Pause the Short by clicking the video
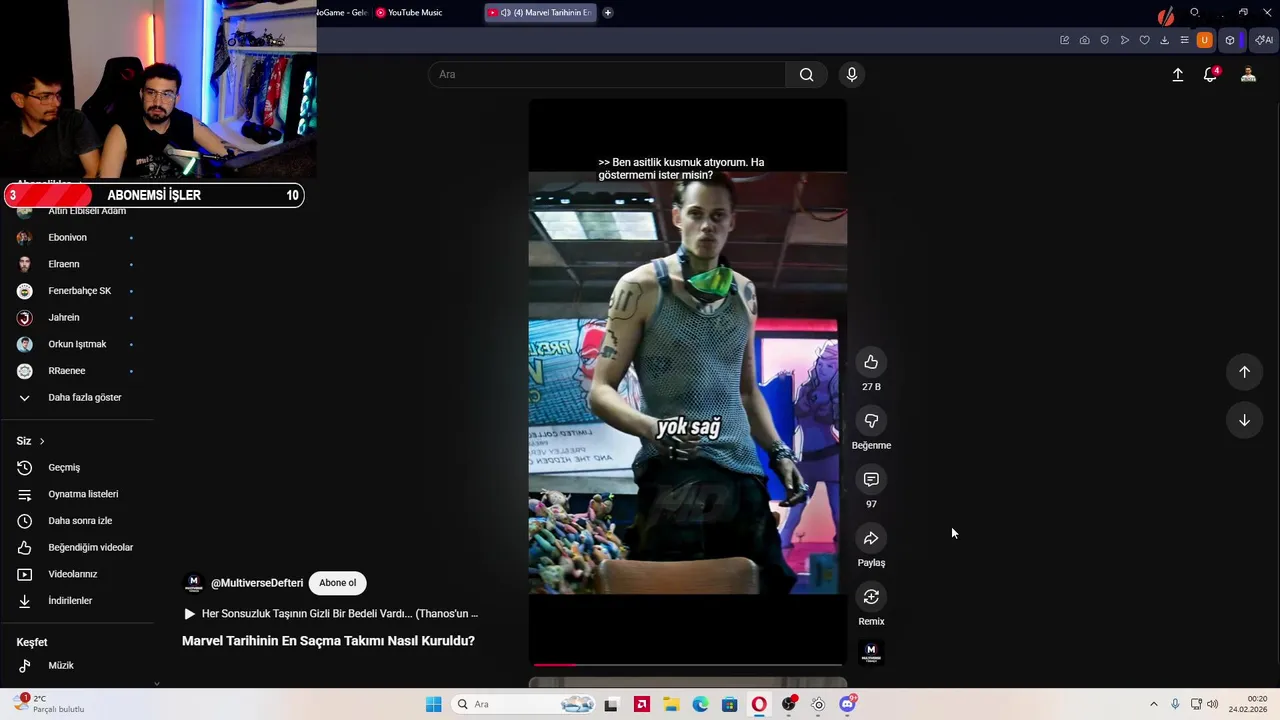 (688, 382)
